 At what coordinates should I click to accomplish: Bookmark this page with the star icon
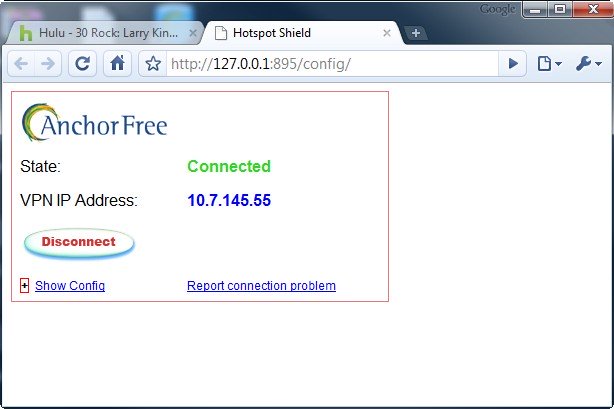[x=153, y=63]
